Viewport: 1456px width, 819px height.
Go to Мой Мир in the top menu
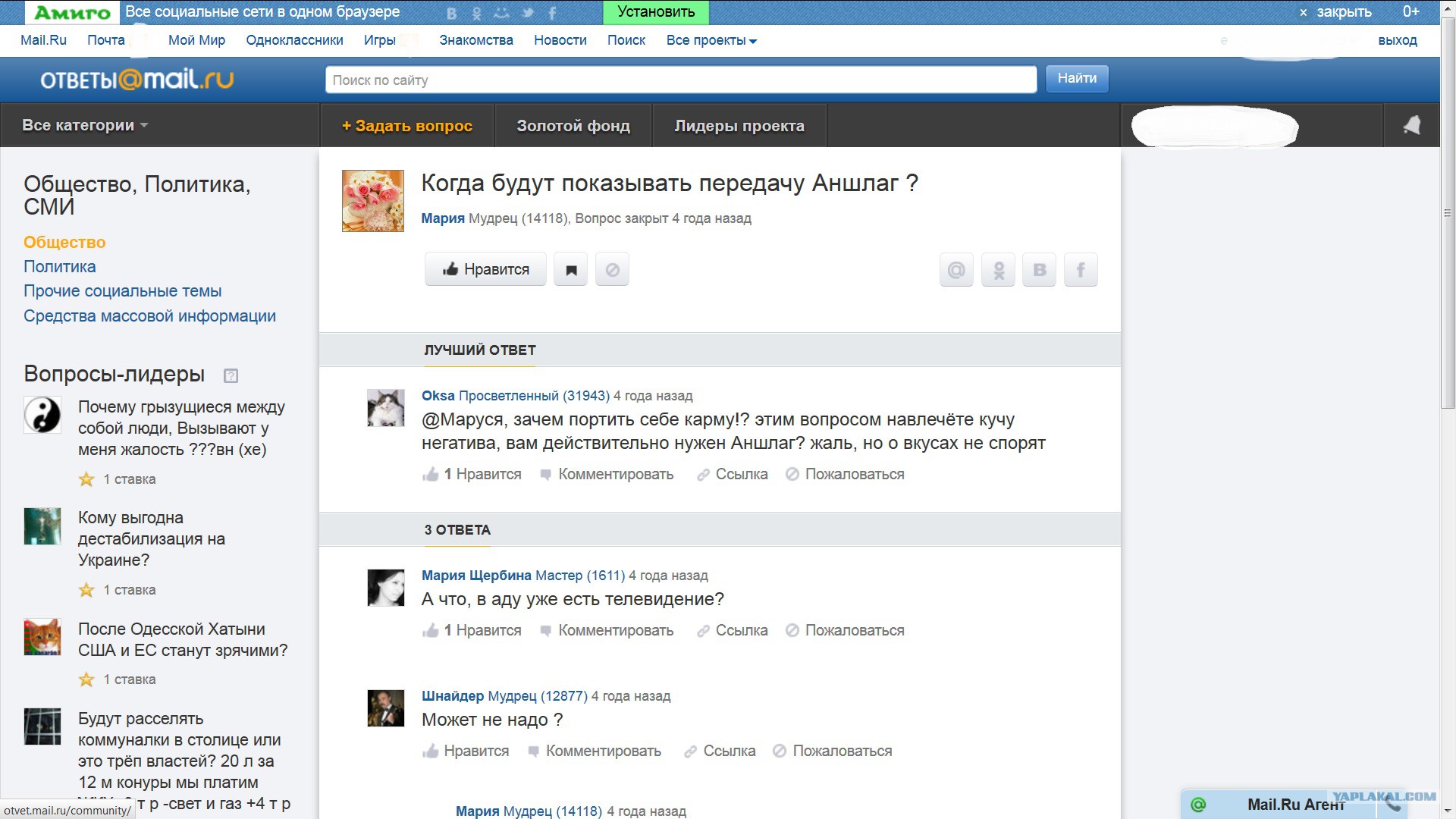click(x=197, y=41)
